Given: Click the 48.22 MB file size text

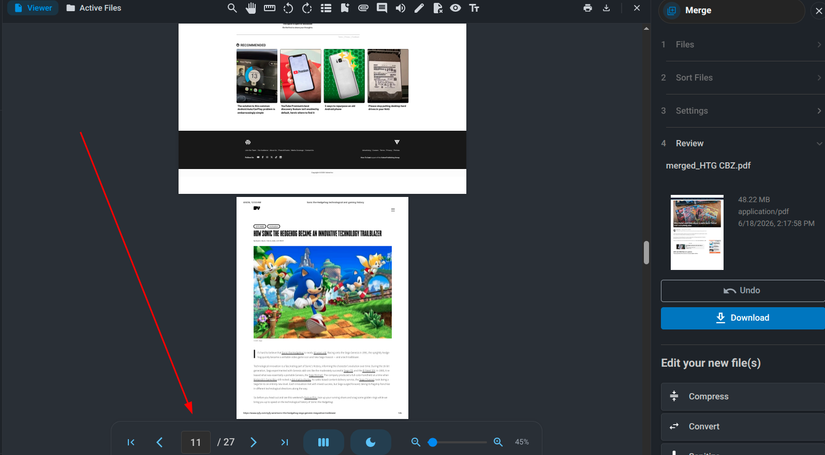Looking at the screenshot, I should pyautogui.click(x=753, y=200).
